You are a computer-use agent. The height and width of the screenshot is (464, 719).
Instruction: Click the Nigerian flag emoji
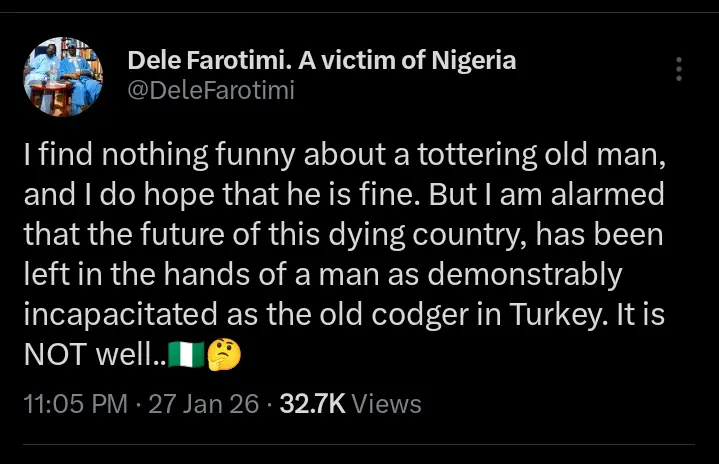pos(188,354)
